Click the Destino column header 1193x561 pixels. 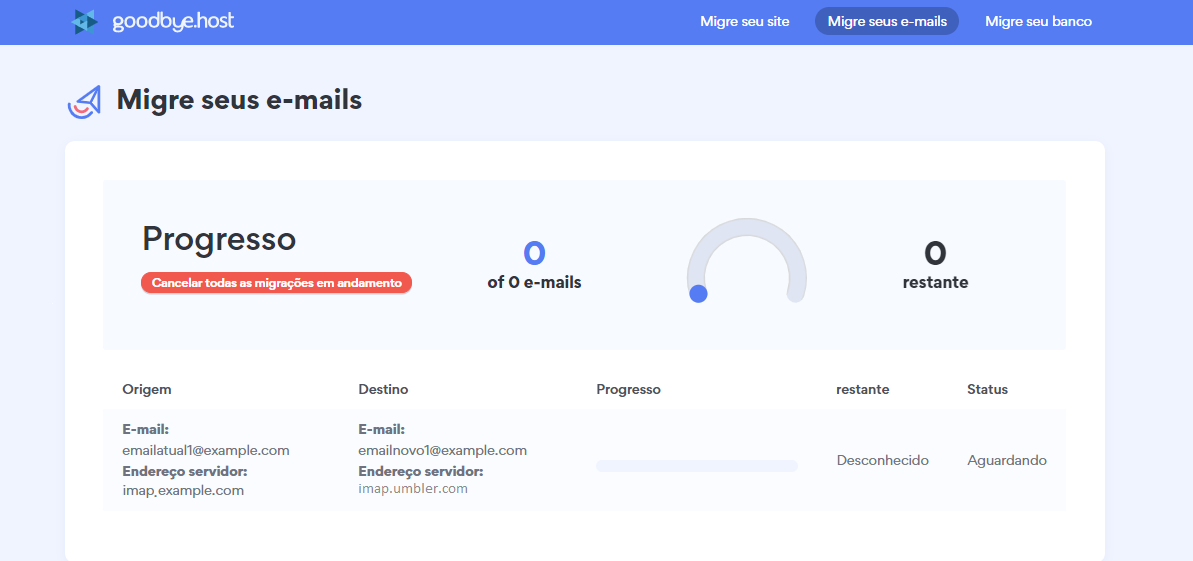click(x=383, y=389)
